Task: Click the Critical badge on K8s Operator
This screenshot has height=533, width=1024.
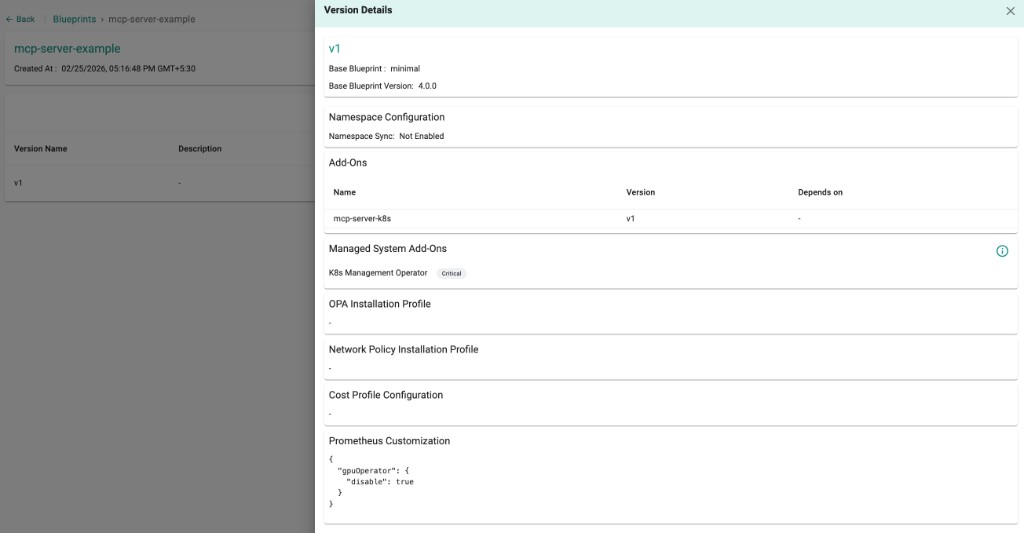Action: tap(452, 273)
